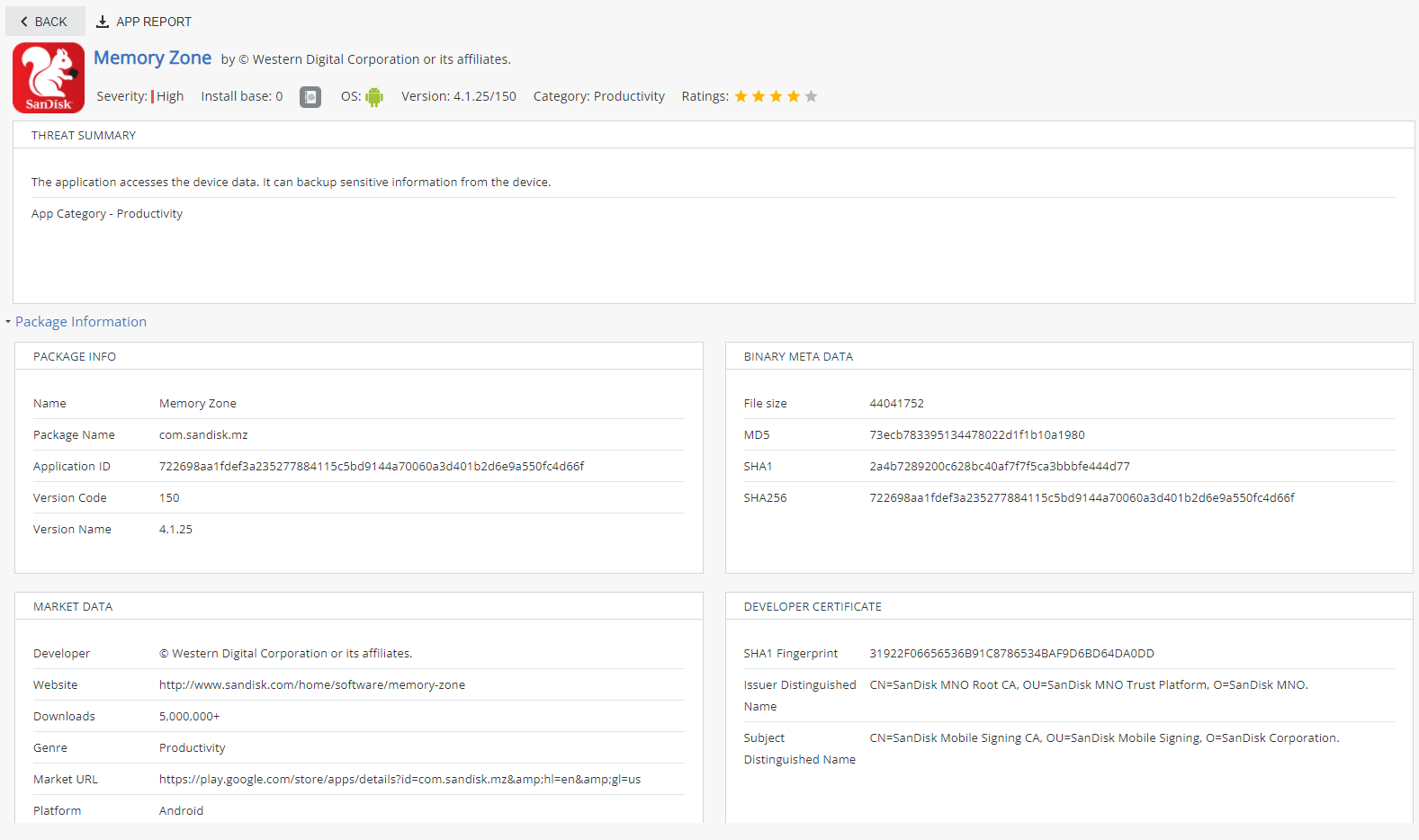This screenshot has height=840, width=1419.
Task: Collapse the Package Information section
Action: 8,322
